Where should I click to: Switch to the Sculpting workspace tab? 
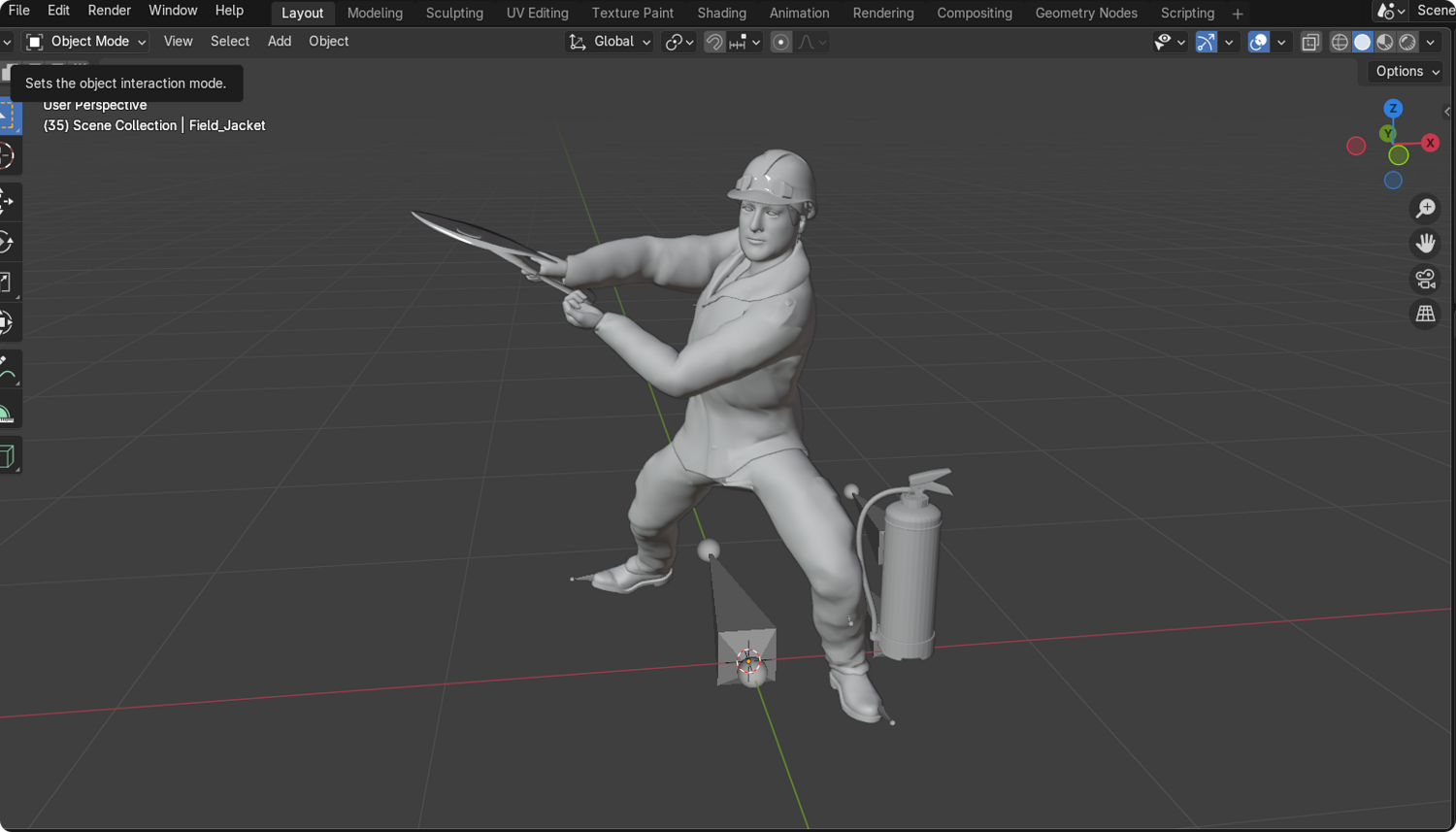[454, 13]
